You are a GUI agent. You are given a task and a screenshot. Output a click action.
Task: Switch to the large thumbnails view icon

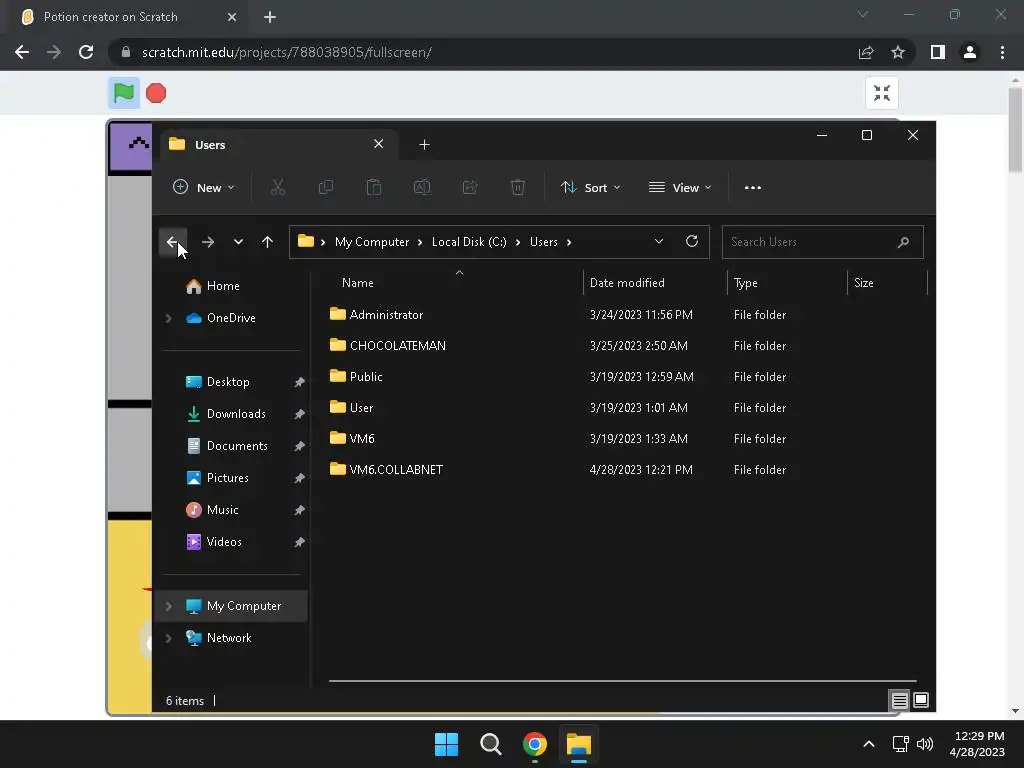[921, 700]
